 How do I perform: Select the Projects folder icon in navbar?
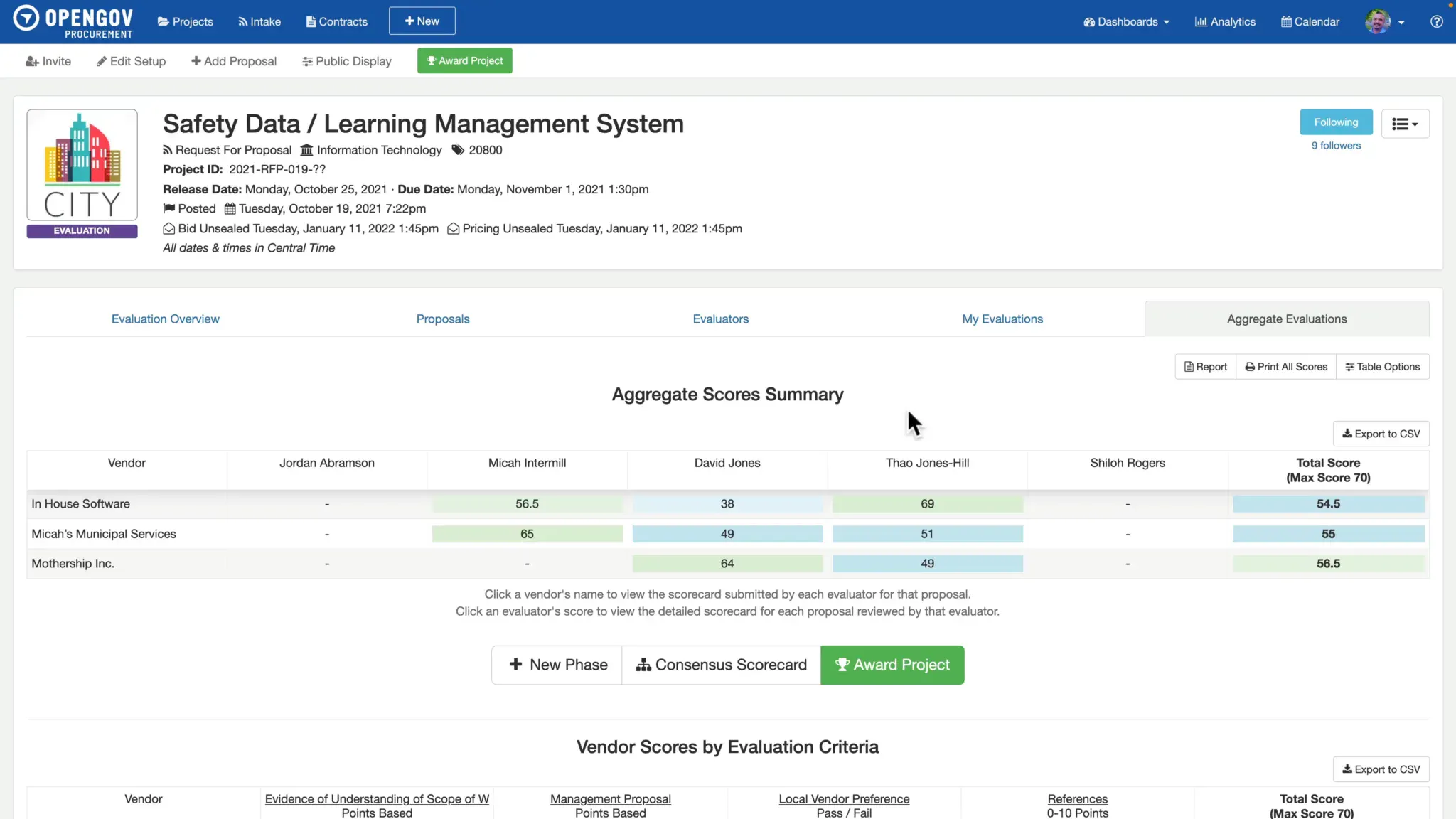coord(162,21)
